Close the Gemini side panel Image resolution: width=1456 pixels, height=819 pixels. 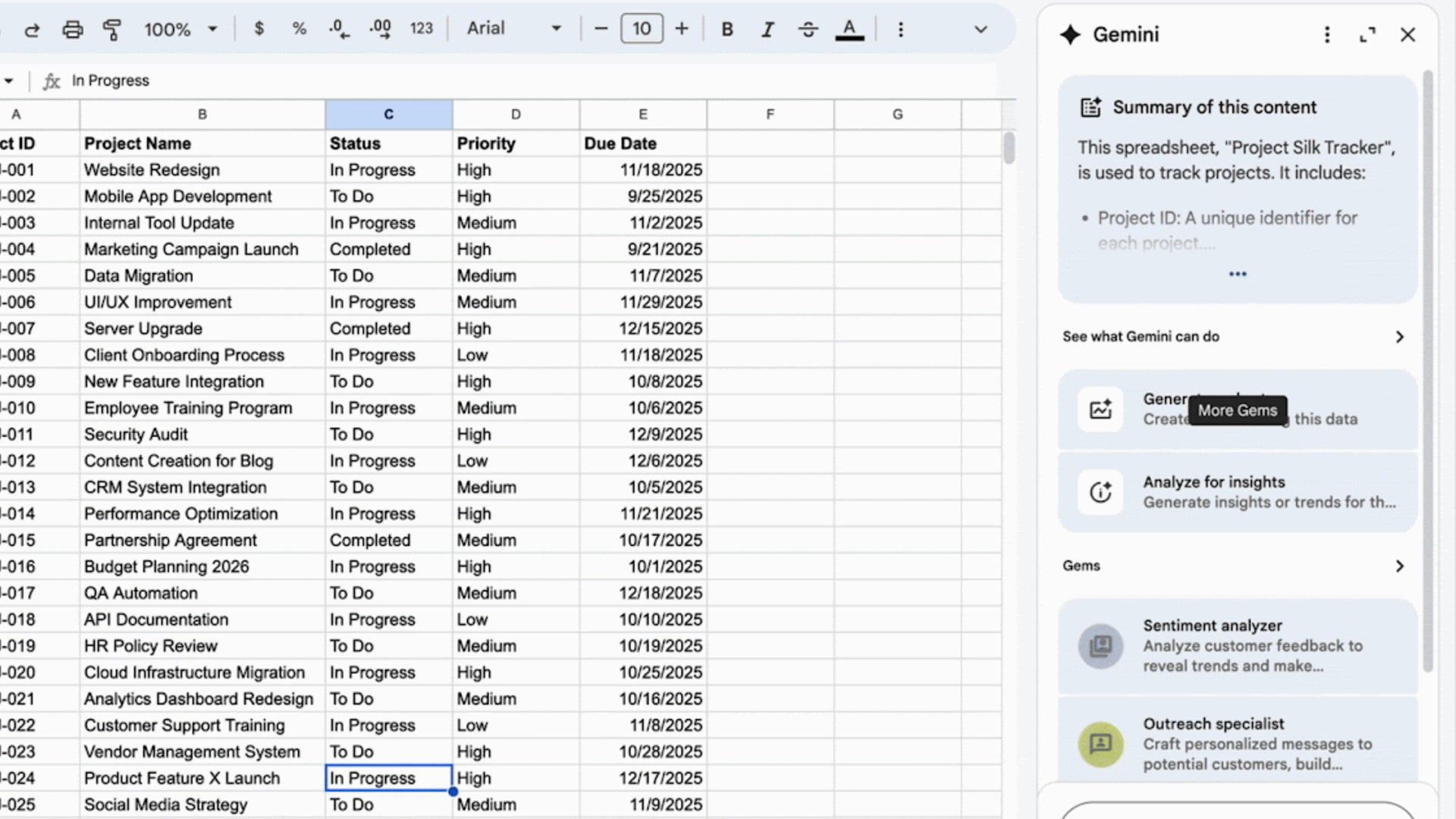[1408, 35]
